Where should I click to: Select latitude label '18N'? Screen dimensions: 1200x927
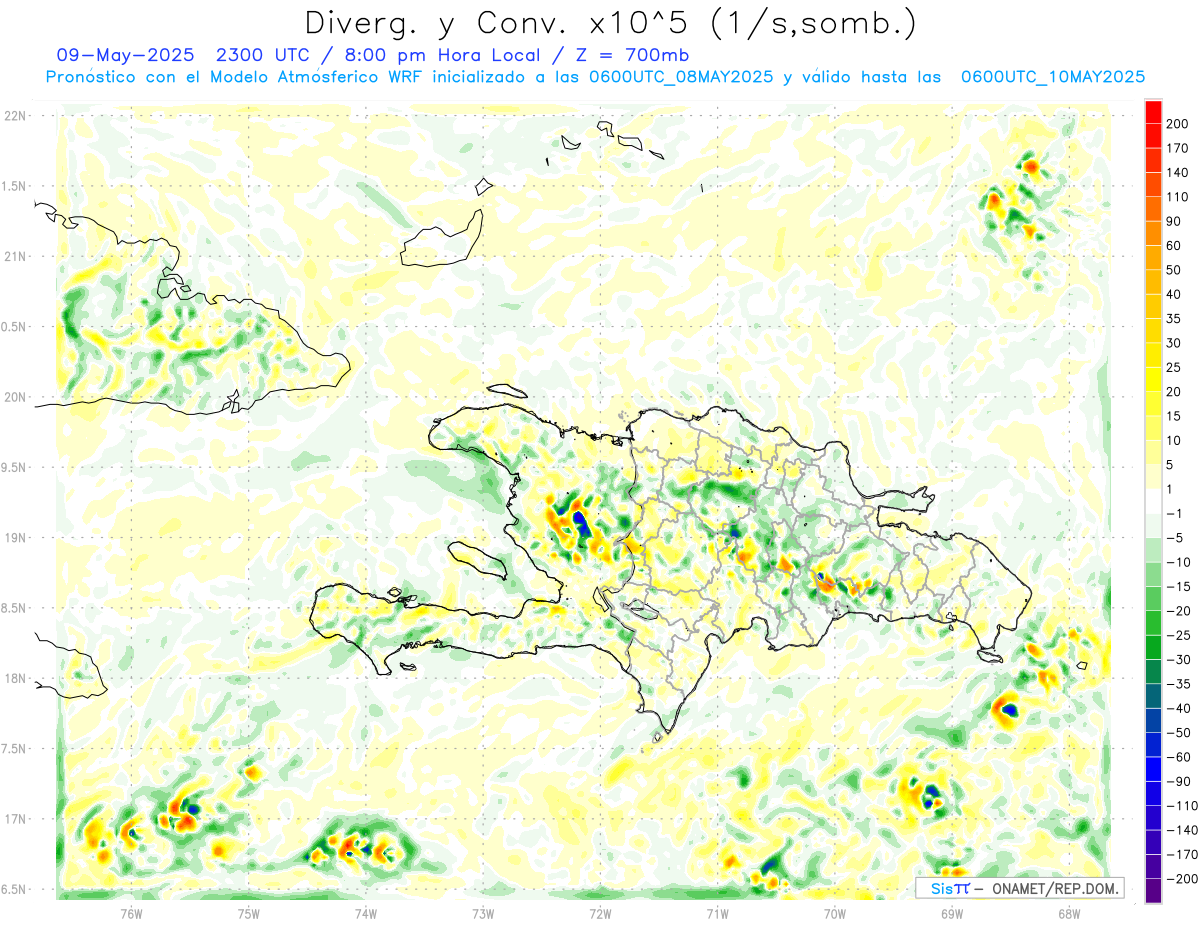pyautogui.click(x=16, y=679)
